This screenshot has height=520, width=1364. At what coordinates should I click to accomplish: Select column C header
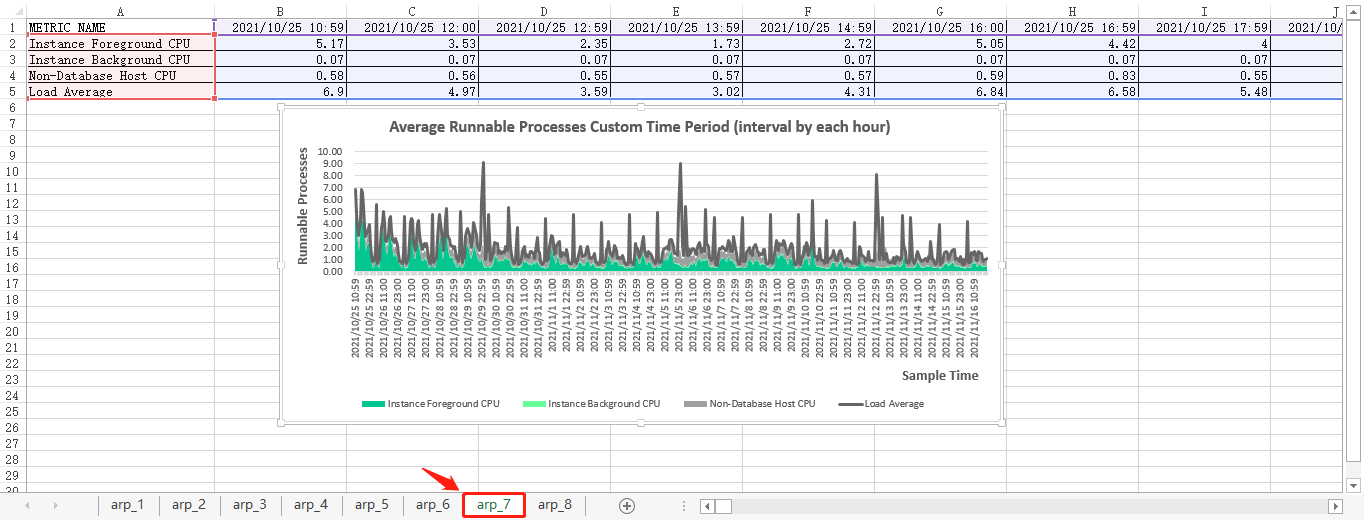(x=412, y=11)
